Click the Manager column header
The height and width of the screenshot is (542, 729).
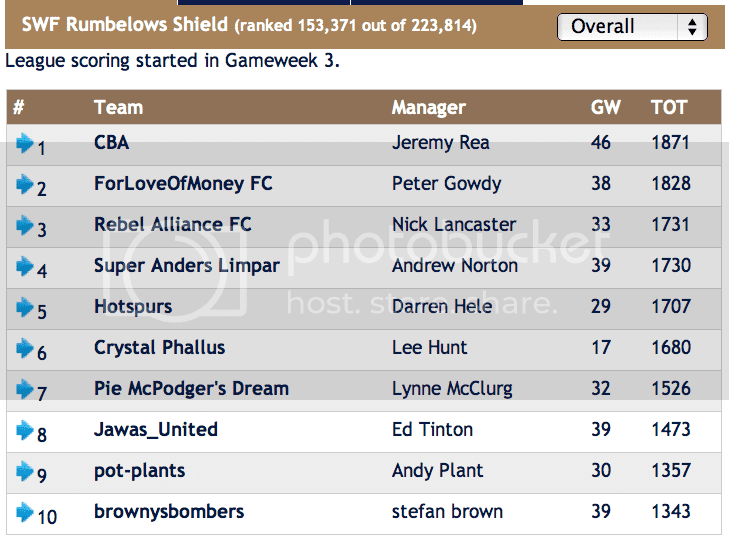[x=429, y=107]
